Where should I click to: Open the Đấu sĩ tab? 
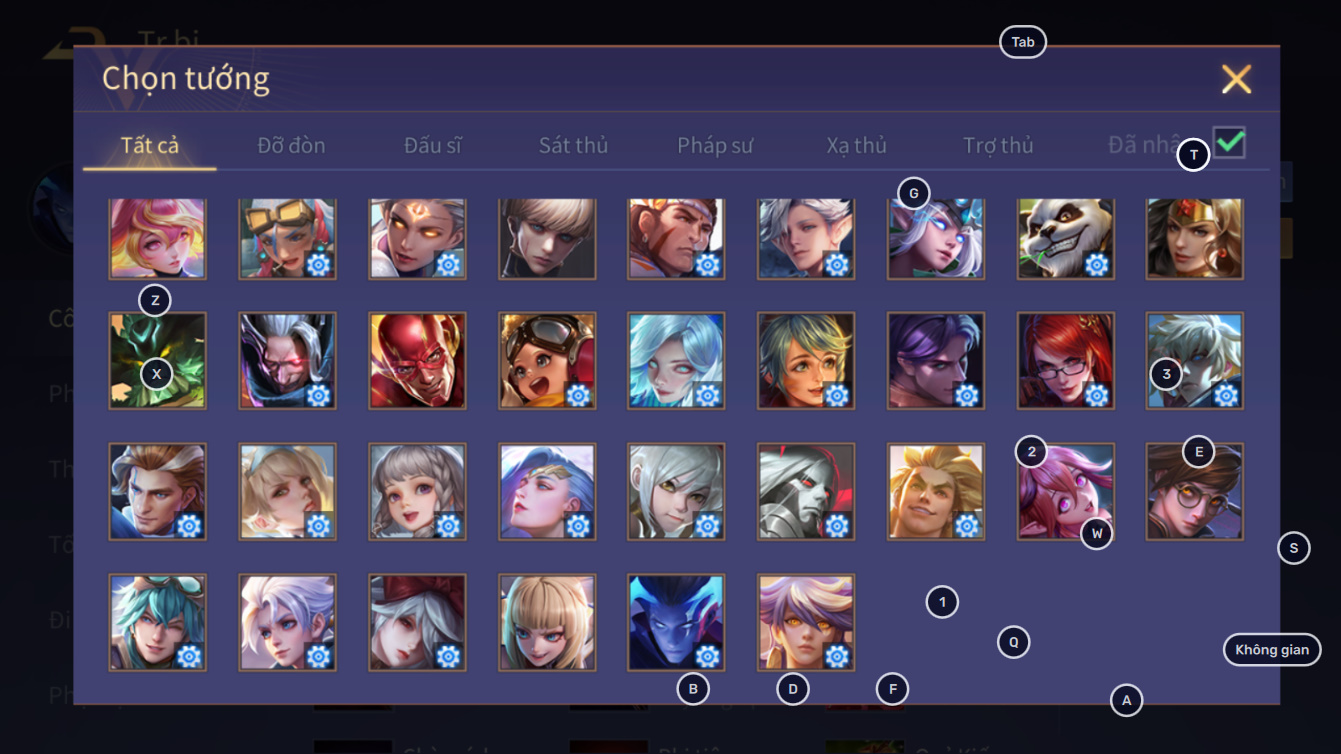tap(433, 145)
